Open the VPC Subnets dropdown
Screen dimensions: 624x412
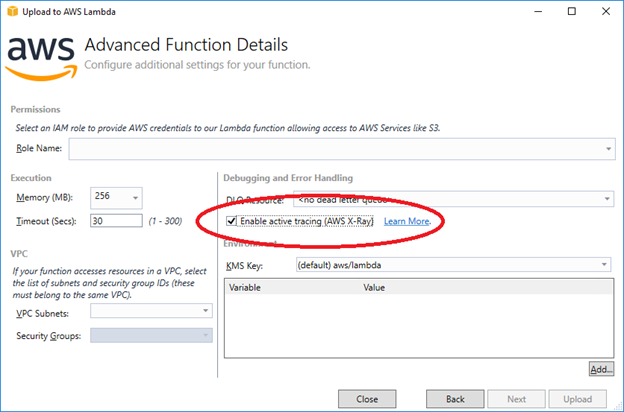pyautogui.click(x=151, y=310)
